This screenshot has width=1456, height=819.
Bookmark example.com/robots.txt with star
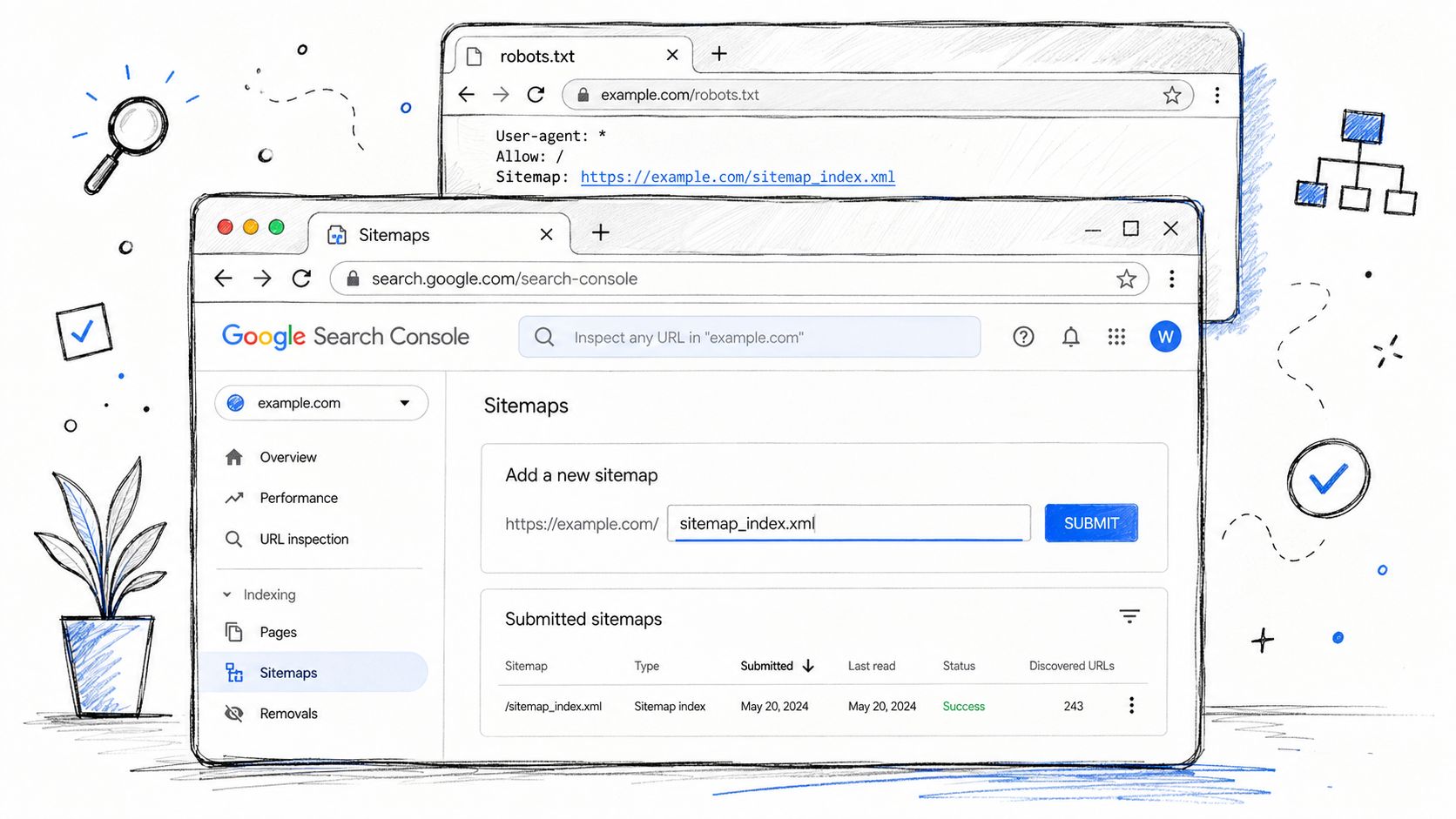tap(1172, 95)
